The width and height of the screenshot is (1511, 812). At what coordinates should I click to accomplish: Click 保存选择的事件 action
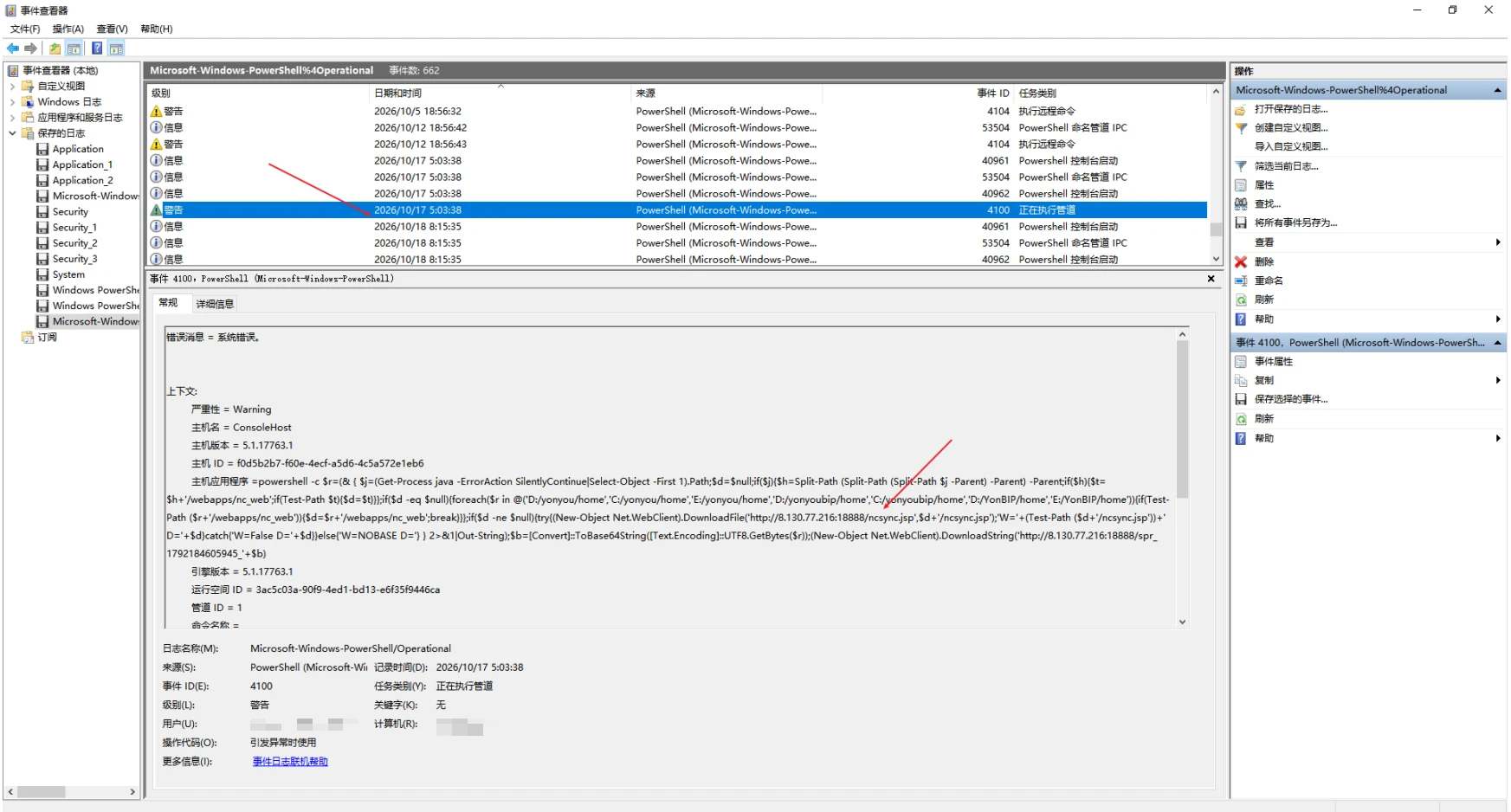pos(1290,399)
